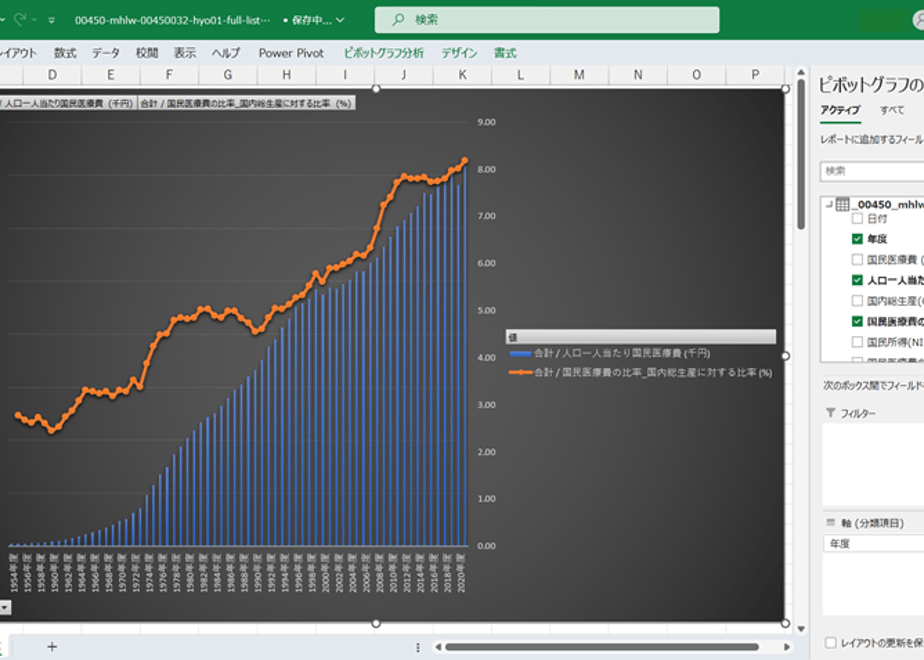Open the 数式 ribbon tab
The image size is (924, 660).
(65, 53)
